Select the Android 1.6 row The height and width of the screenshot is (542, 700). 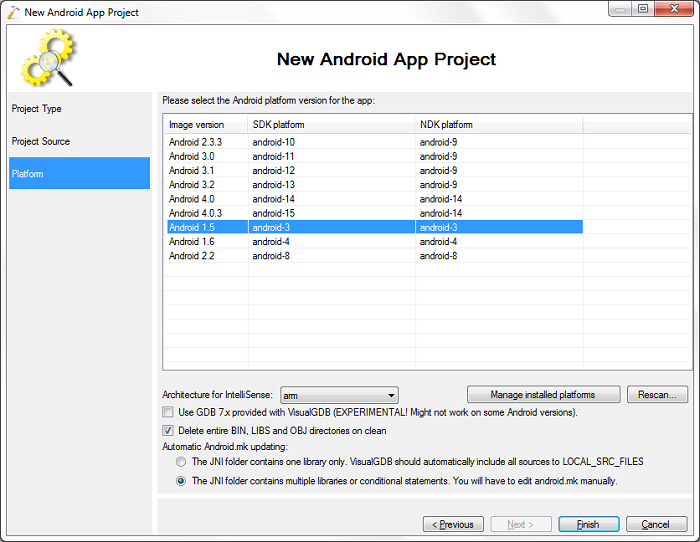(x=375, y=242)
